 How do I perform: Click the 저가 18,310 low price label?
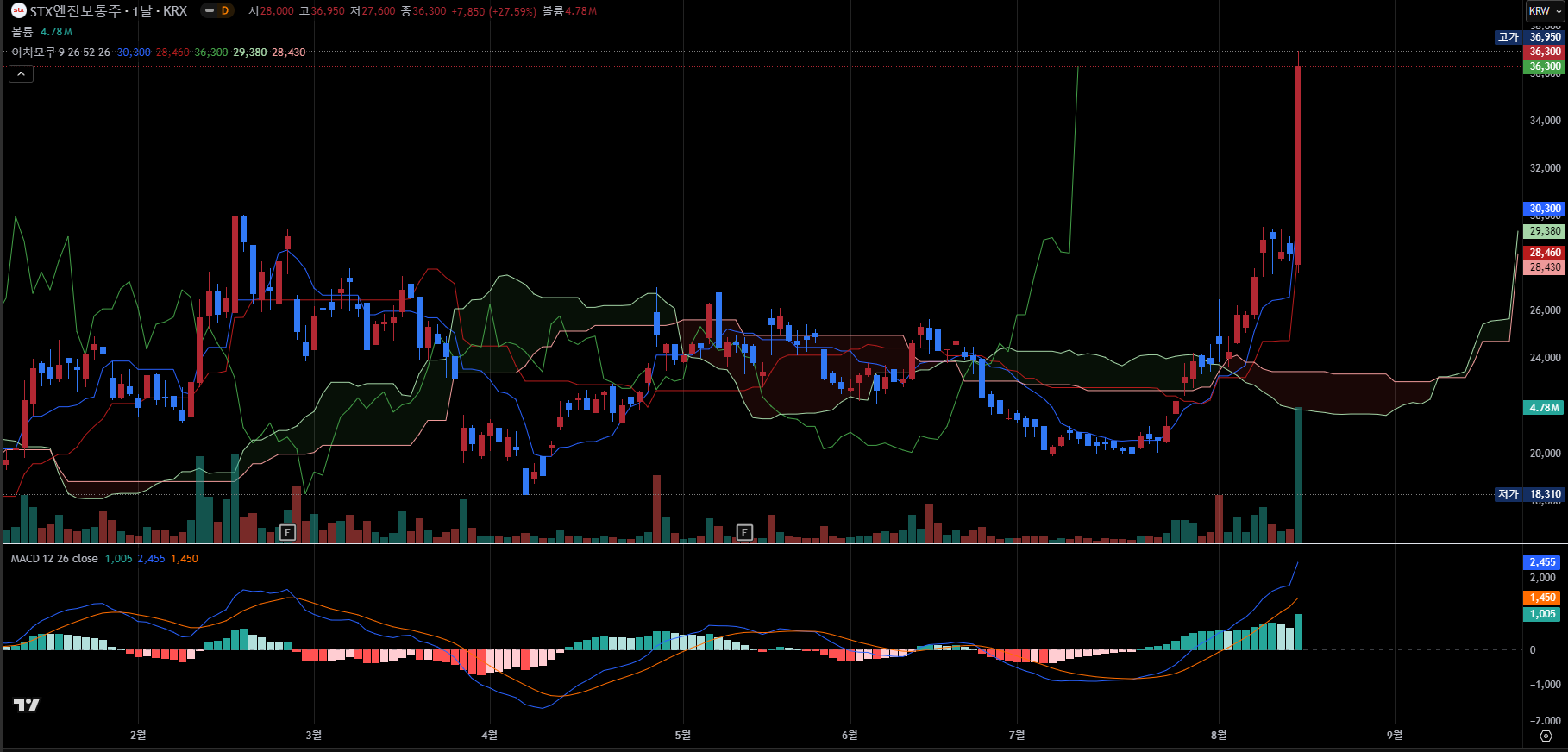[1529, 494]
